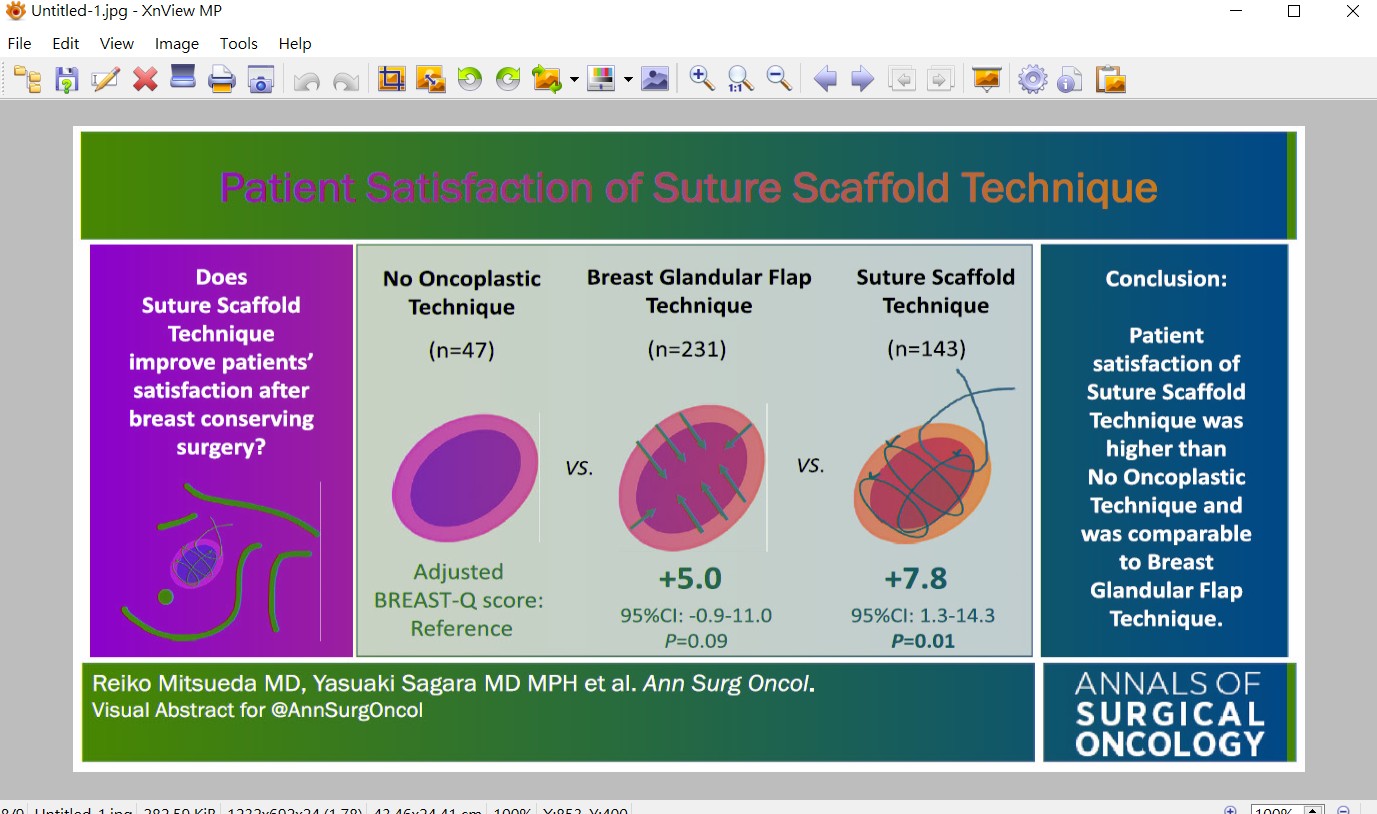
Task: Rotate image left with green counterclockwise arrow
Action: (x=469, y=79)
